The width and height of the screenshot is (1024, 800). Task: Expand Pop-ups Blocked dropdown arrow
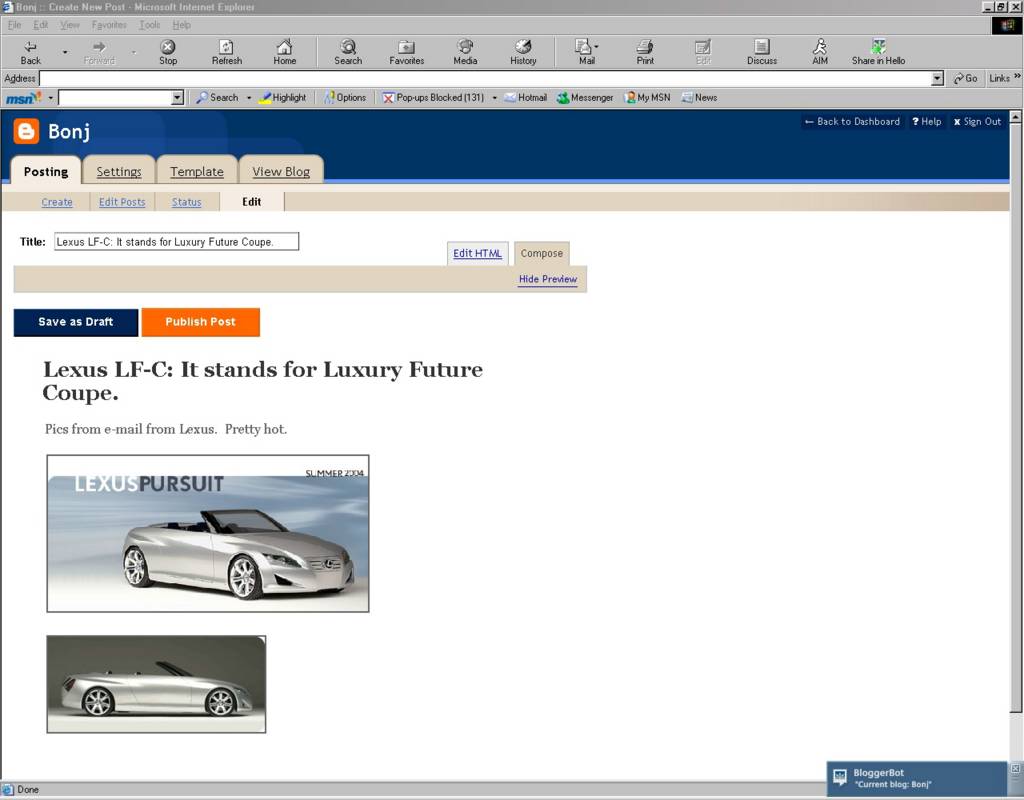[494, 98]
